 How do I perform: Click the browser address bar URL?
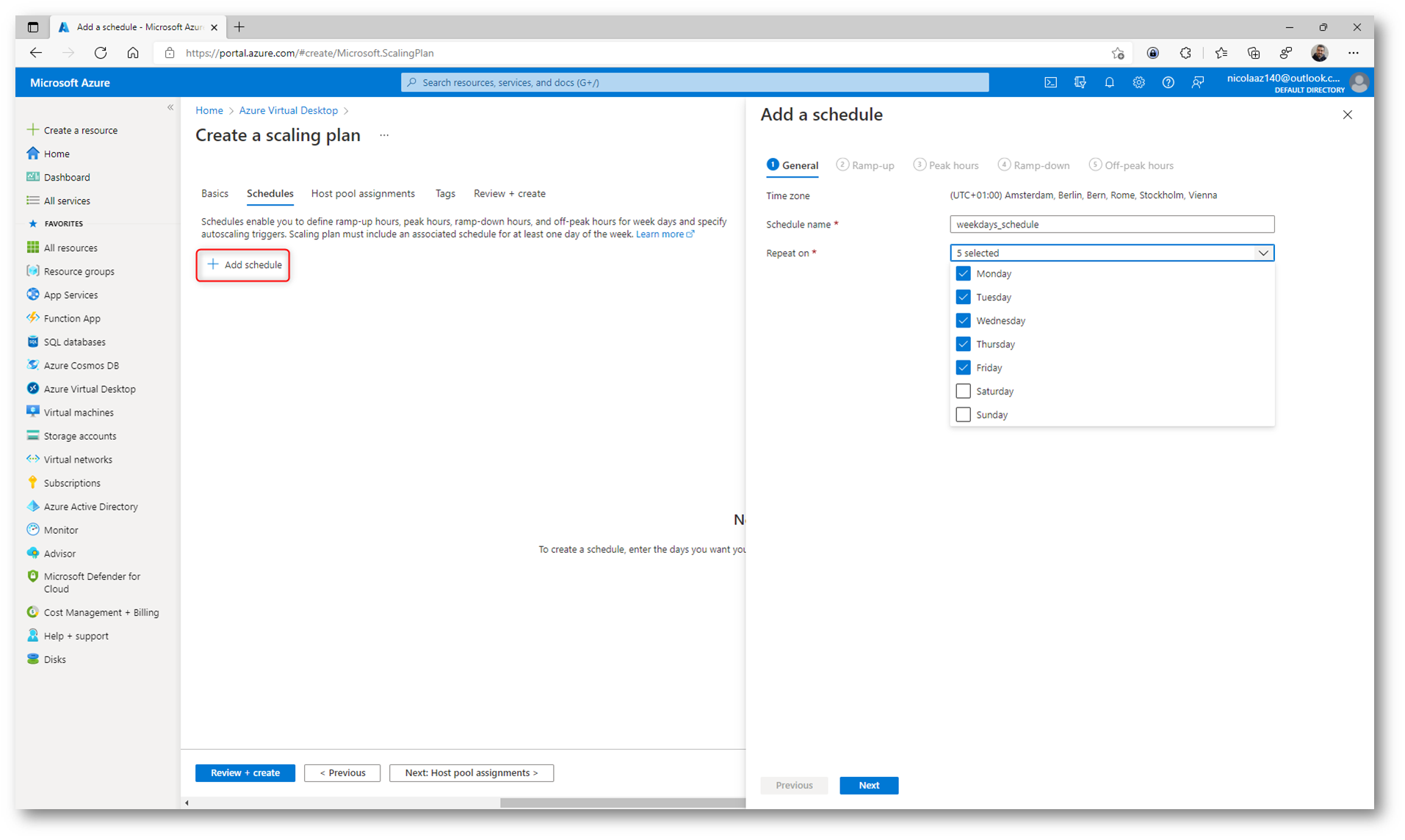click(309, 53)
